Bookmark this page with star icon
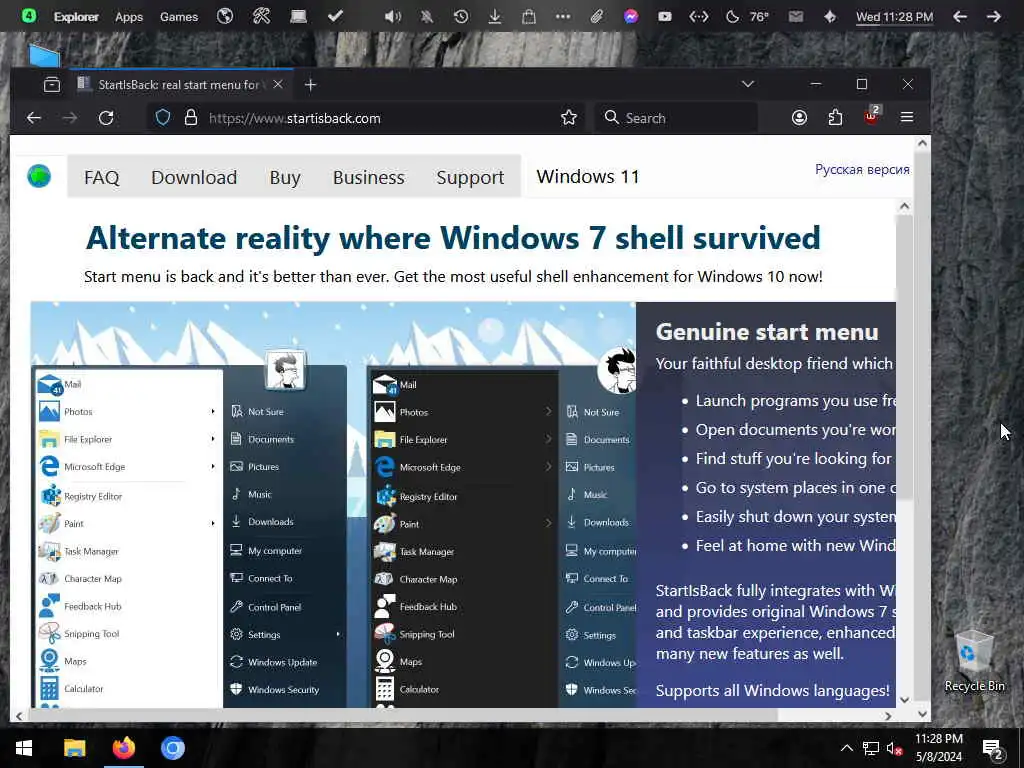 coord(569,118)
